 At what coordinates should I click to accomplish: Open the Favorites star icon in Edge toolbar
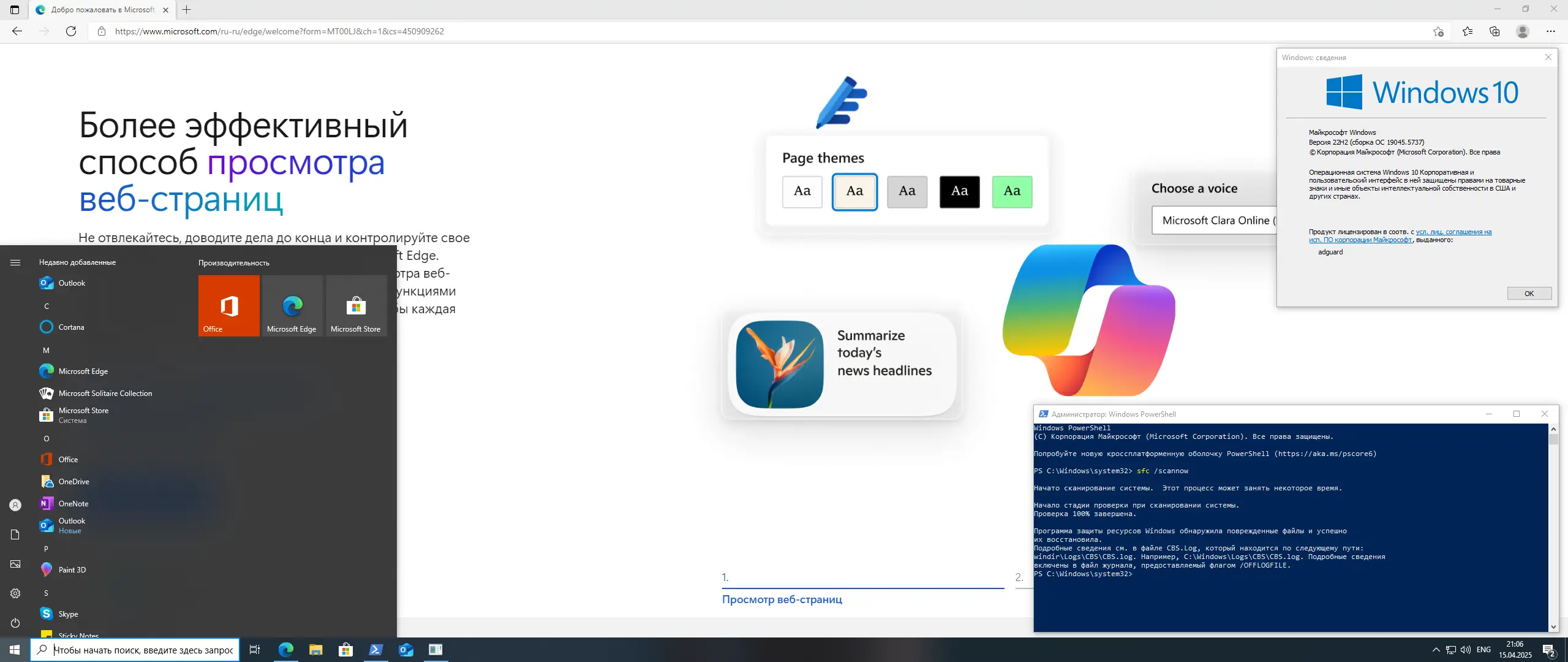coord(1468,31)
